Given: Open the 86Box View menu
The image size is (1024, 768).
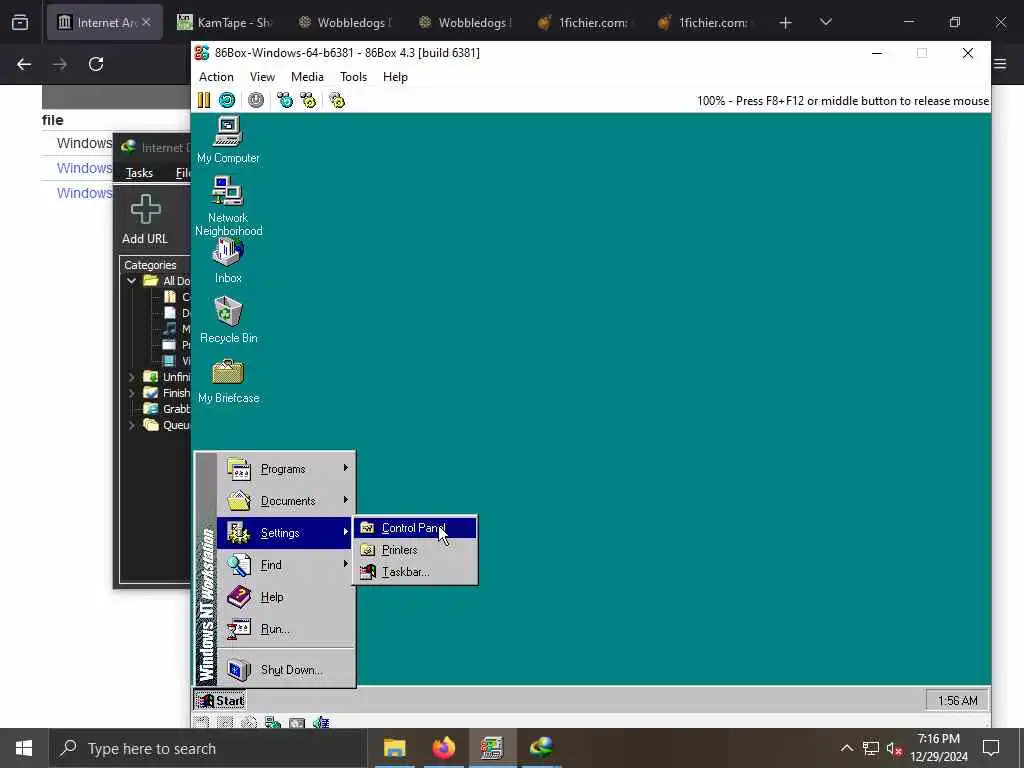Looking at the screenshot, I should 262,76.
